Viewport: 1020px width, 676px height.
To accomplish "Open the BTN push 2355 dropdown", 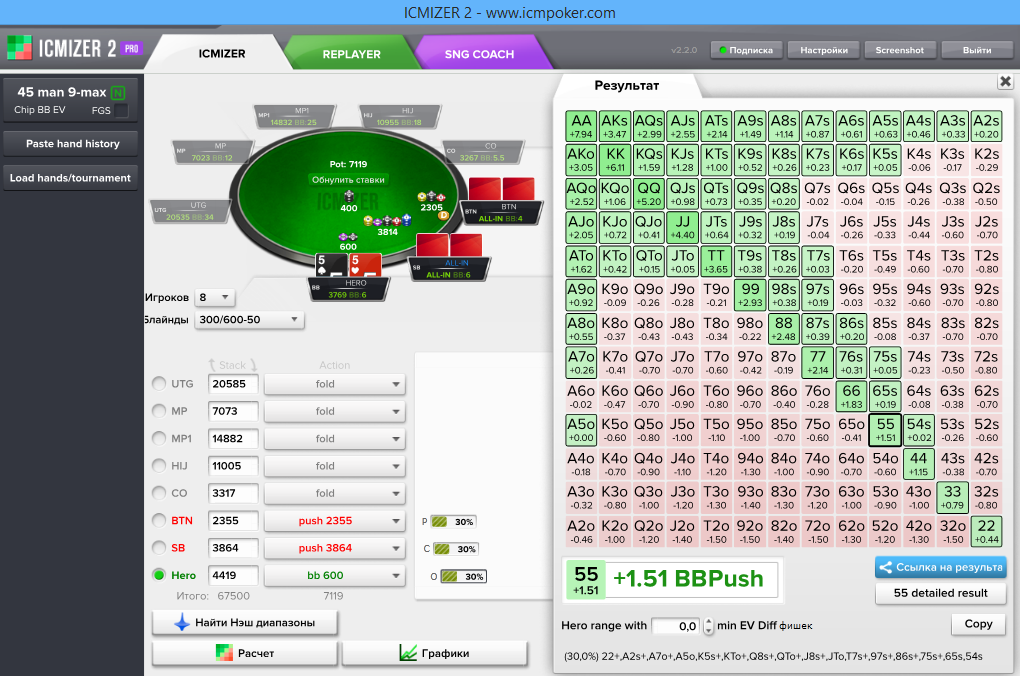I will (334, 521).
